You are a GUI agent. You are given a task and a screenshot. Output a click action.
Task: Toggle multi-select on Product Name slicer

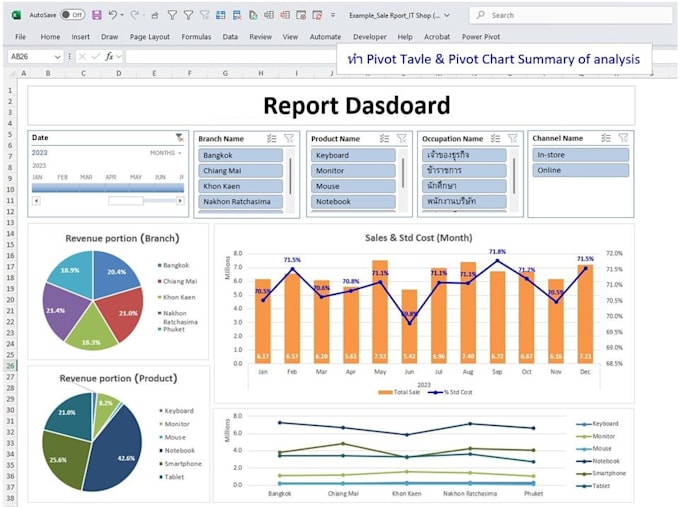tap(384, 138)
